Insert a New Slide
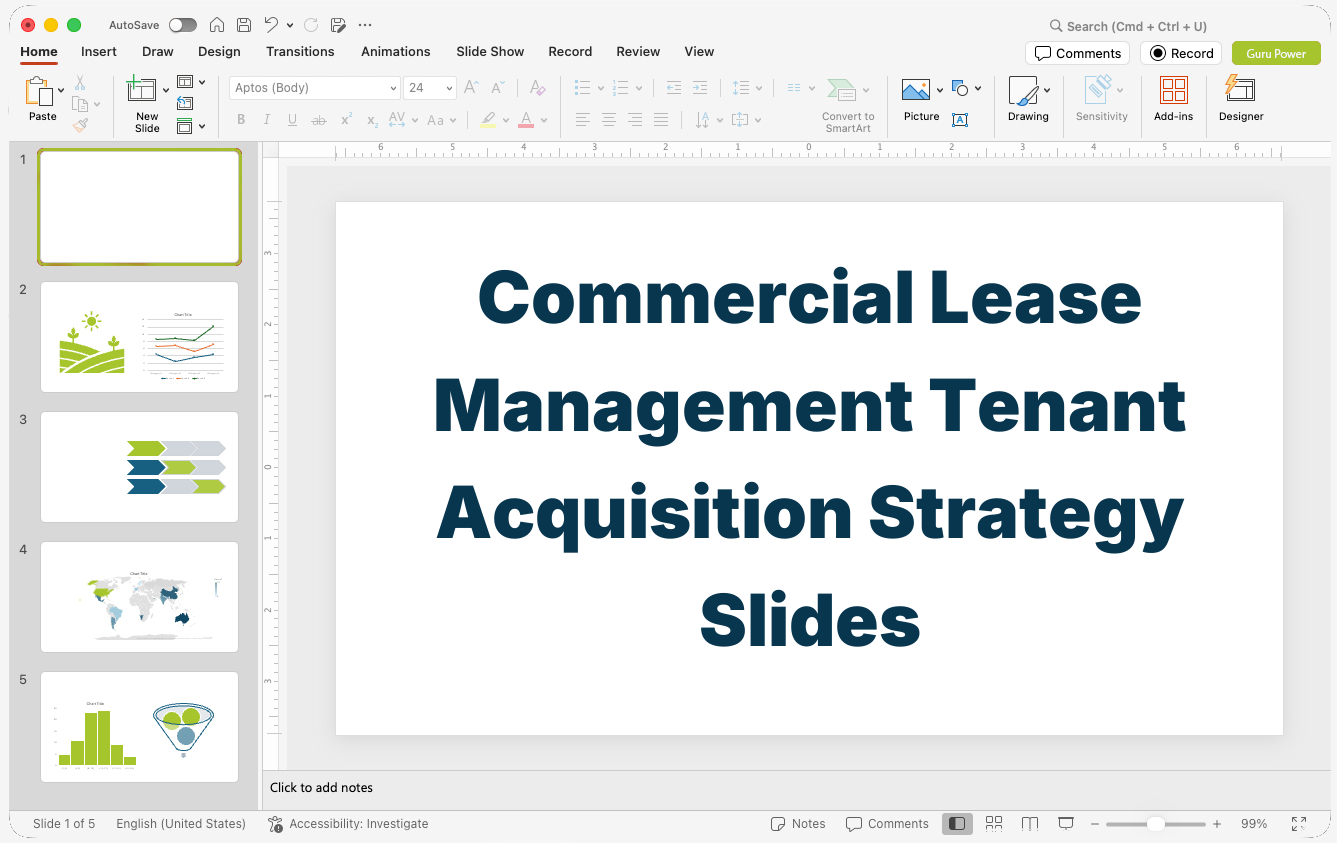Screen dimensions: 1337x843 pyautogui.click(x=142, y=105)
